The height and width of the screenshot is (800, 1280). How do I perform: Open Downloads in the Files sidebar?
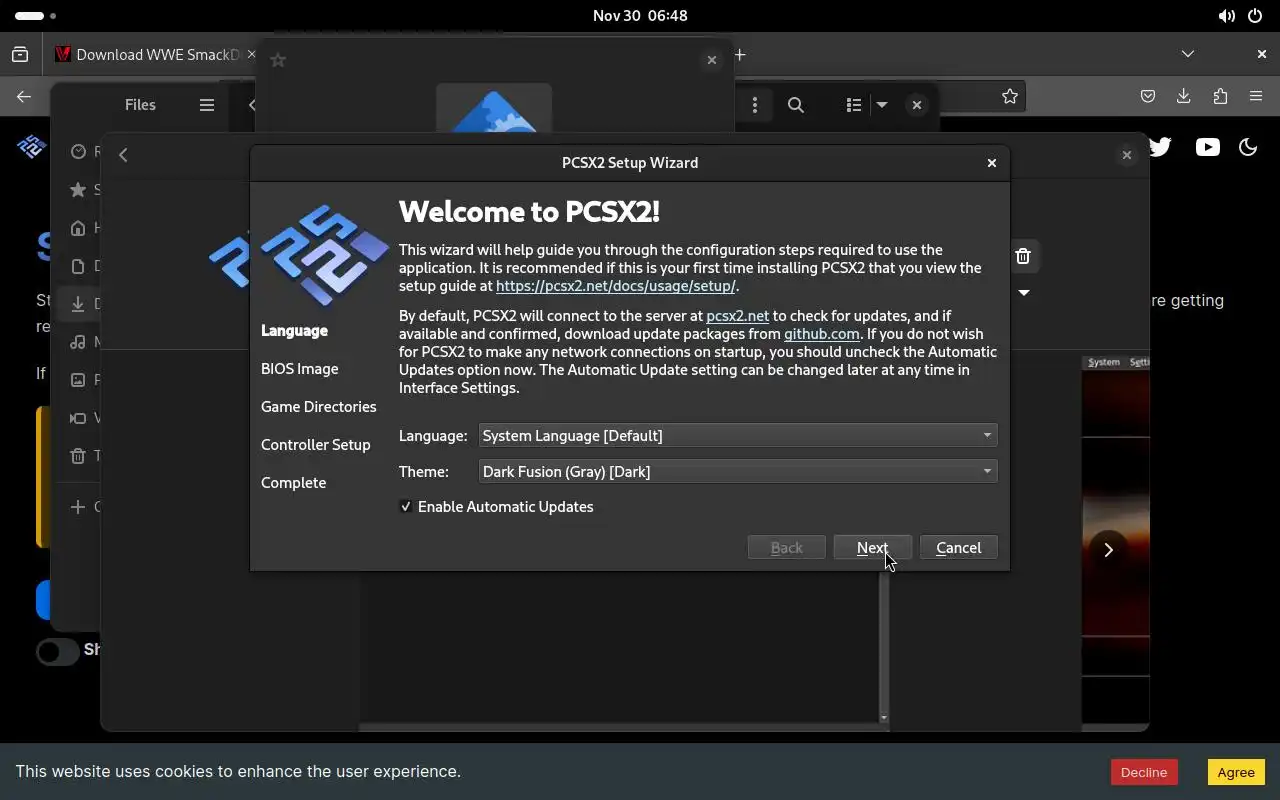coord(78,304)
